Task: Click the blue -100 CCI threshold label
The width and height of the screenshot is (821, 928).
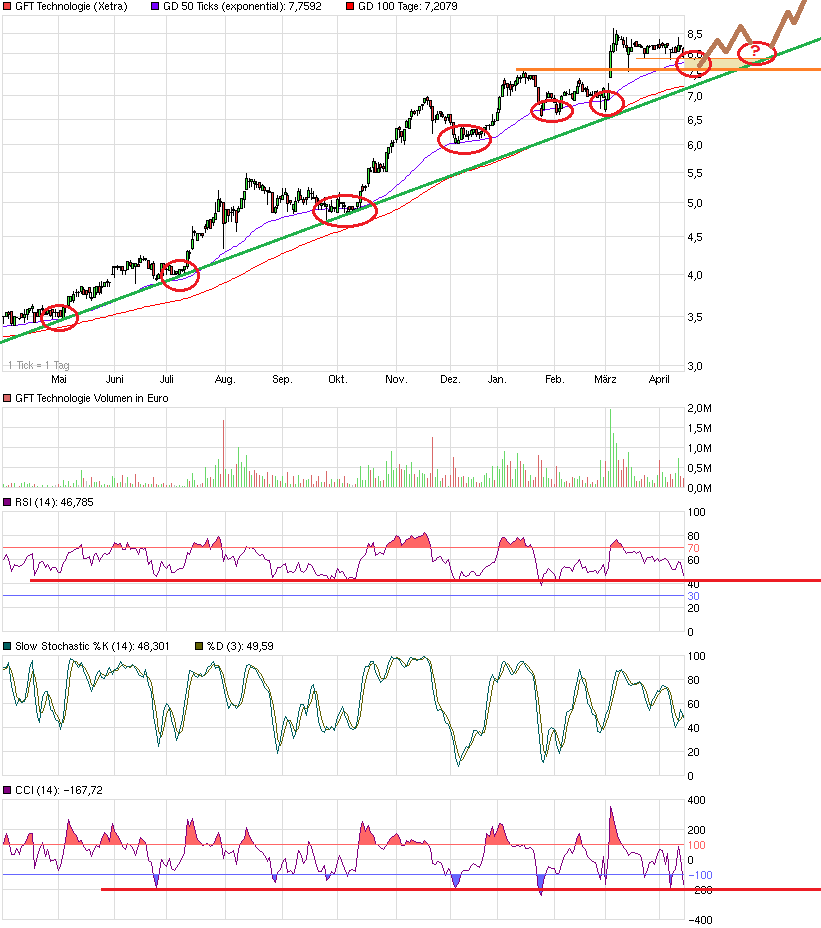Action: click(x=700, y=875)
